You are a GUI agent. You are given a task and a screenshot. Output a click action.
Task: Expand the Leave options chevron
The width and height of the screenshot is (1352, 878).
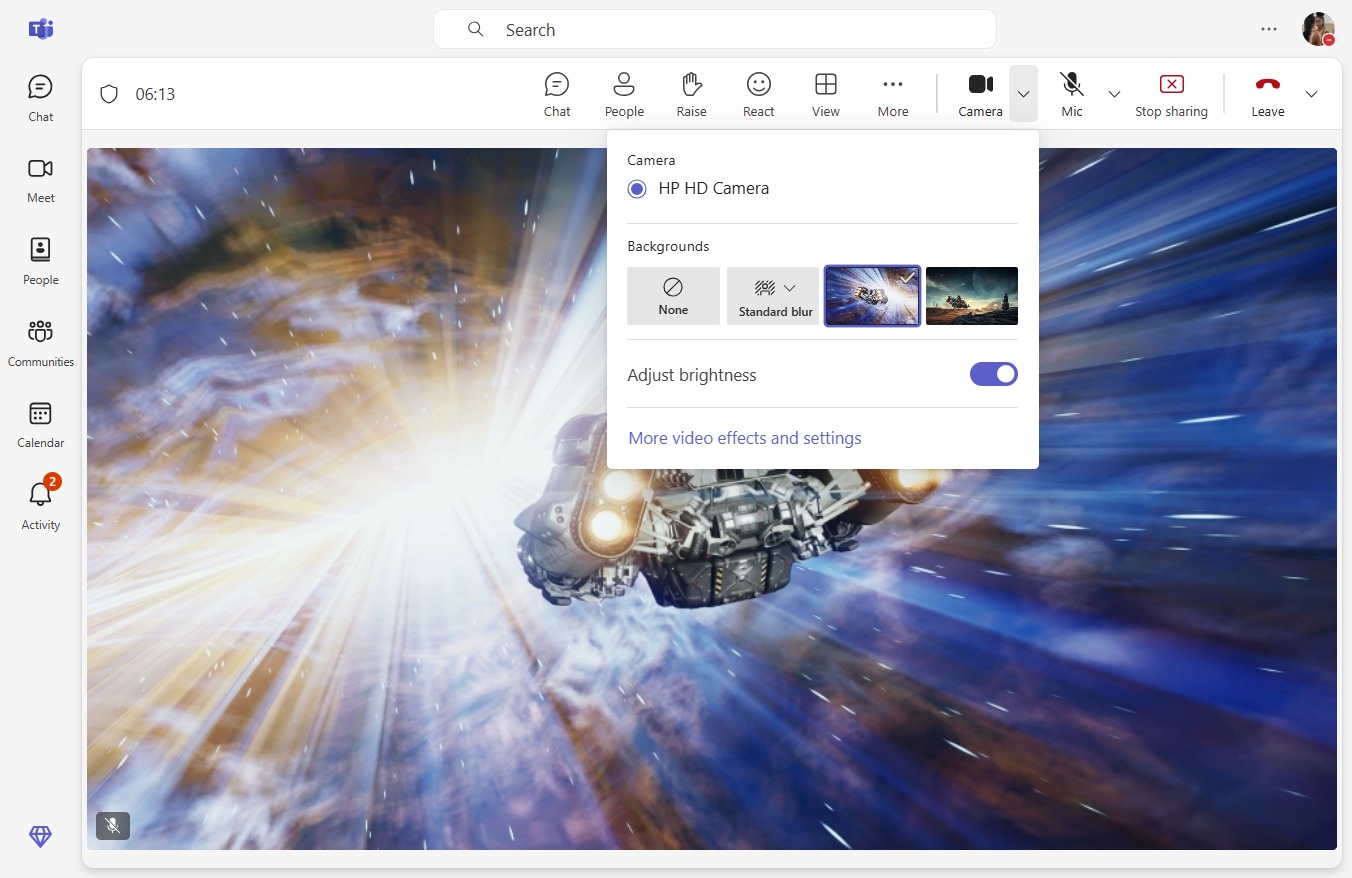[1312, 94]
